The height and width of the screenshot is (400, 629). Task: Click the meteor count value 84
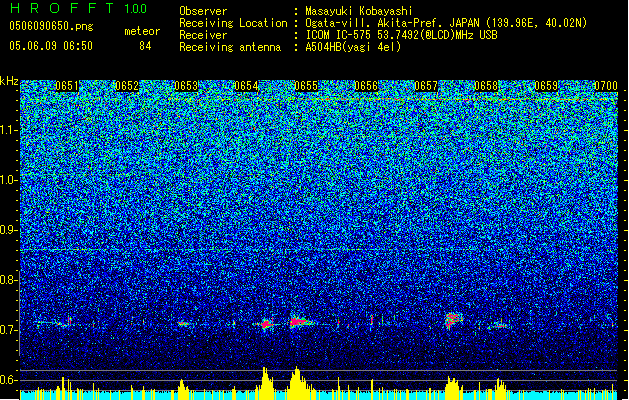(x=145, y=46)
